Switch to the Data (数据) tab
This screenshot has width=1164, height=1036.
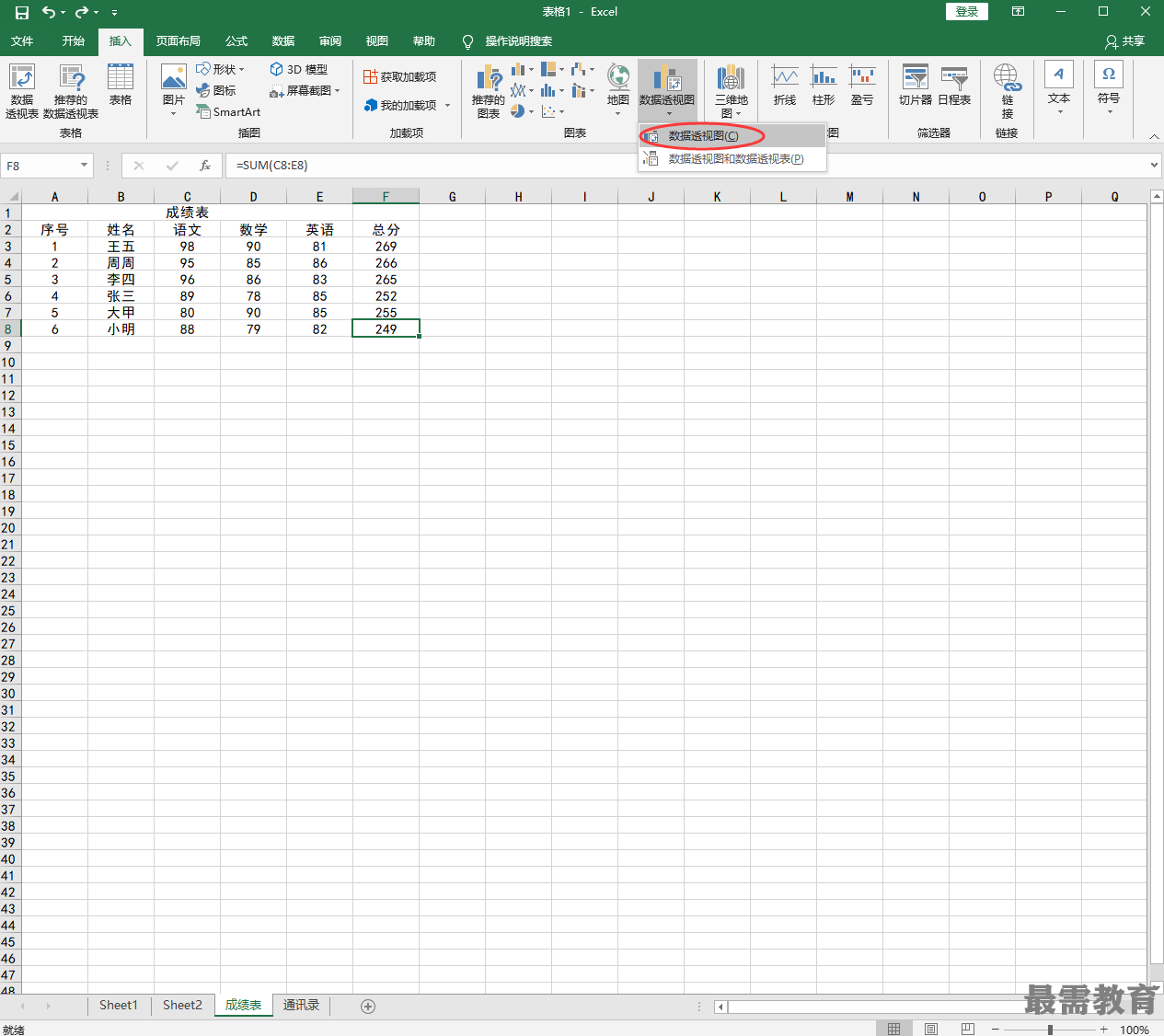coord(283,41)
